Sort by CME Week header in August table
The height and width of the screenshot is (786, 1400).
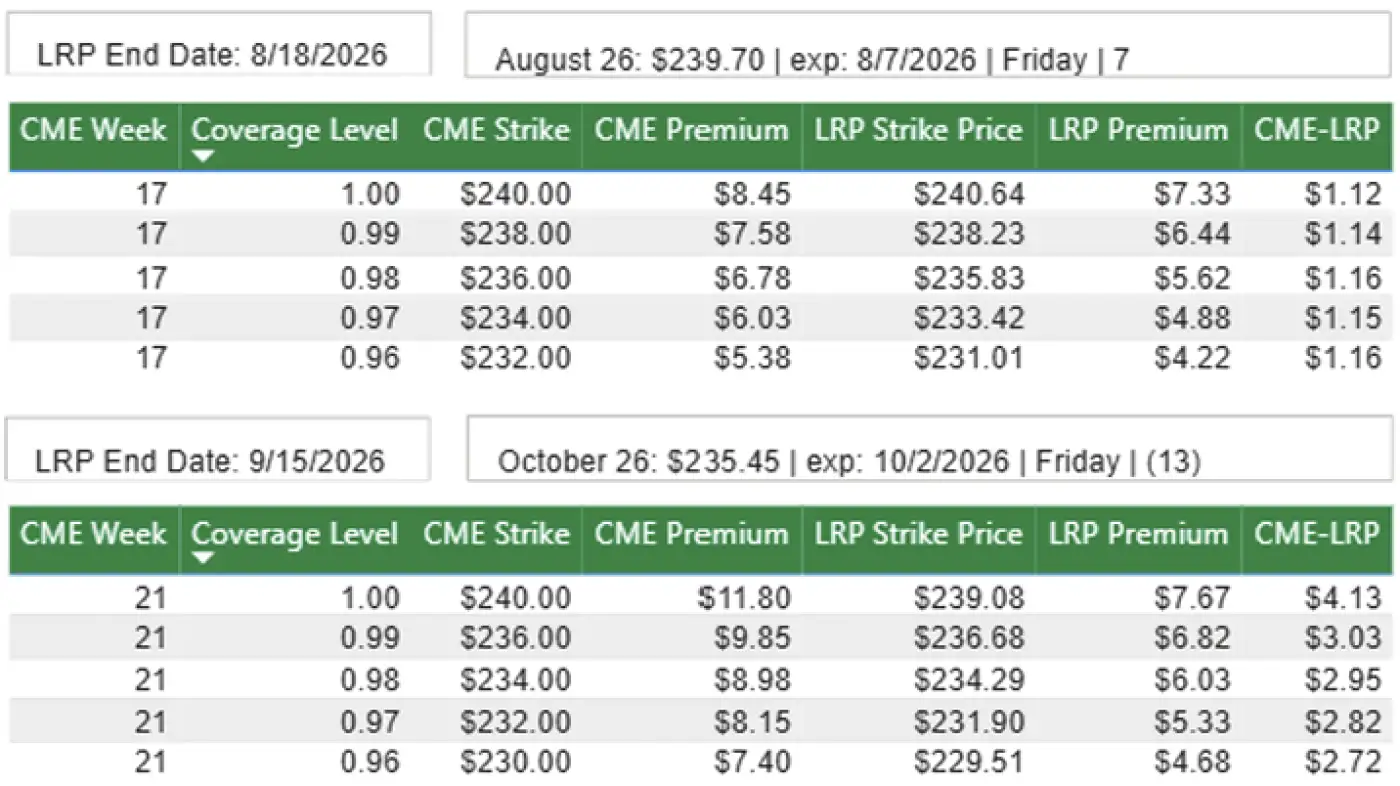coord(94,131)
